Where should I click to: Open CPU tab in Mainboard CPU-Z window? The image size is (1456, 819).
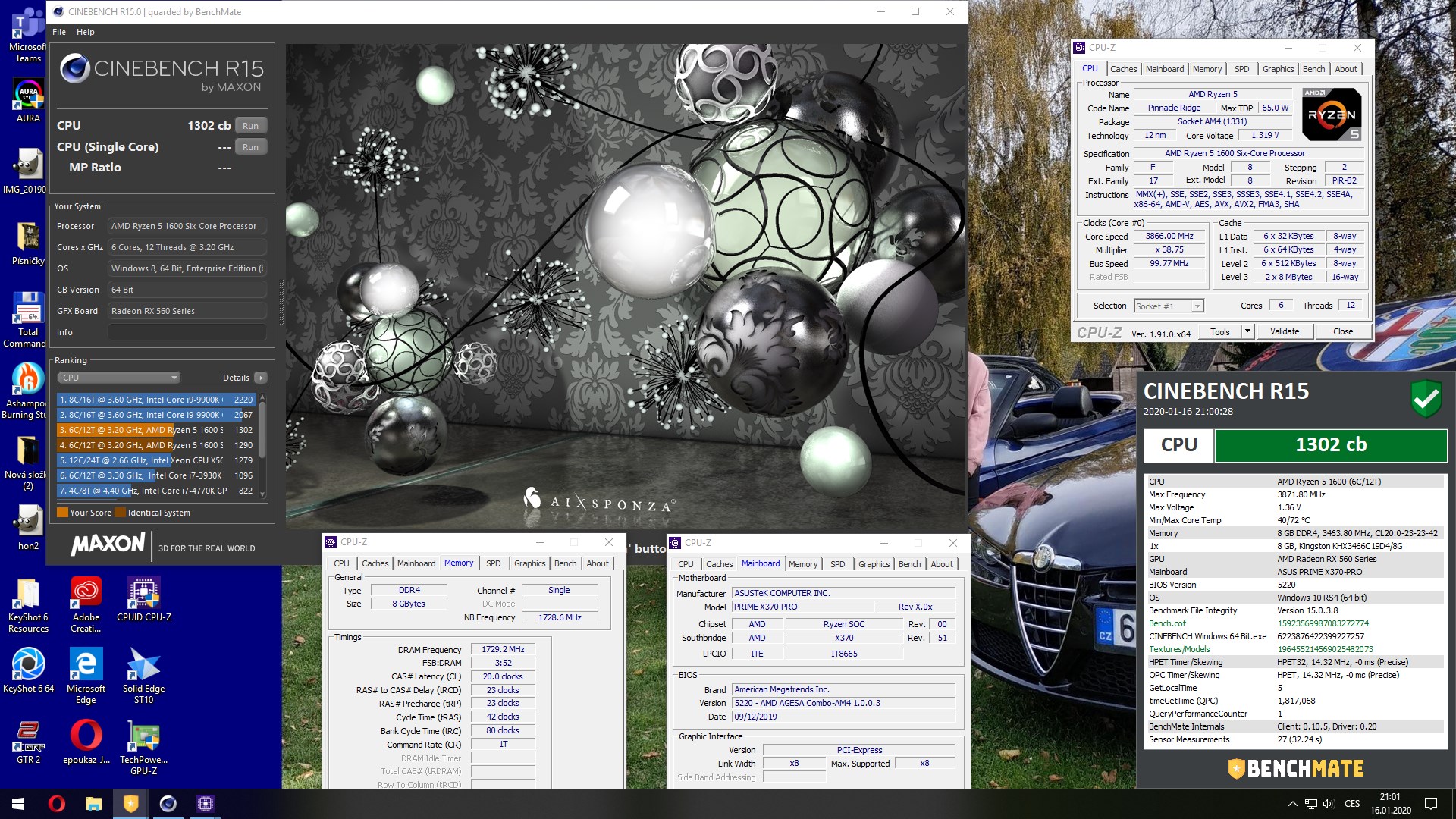(686, 564)
